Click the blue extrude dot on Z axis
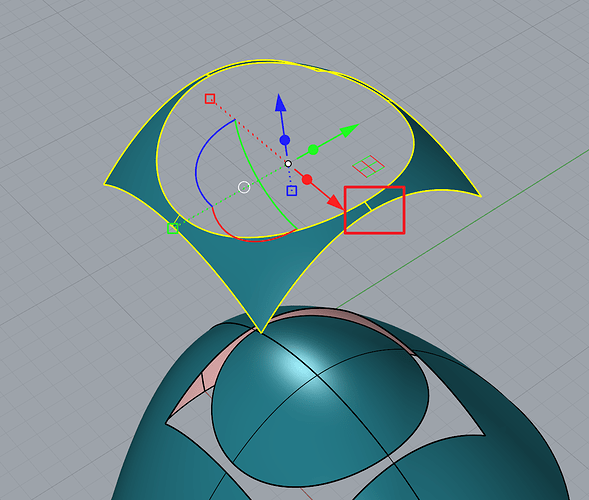 pyautogui.click(x=285, y=140)
